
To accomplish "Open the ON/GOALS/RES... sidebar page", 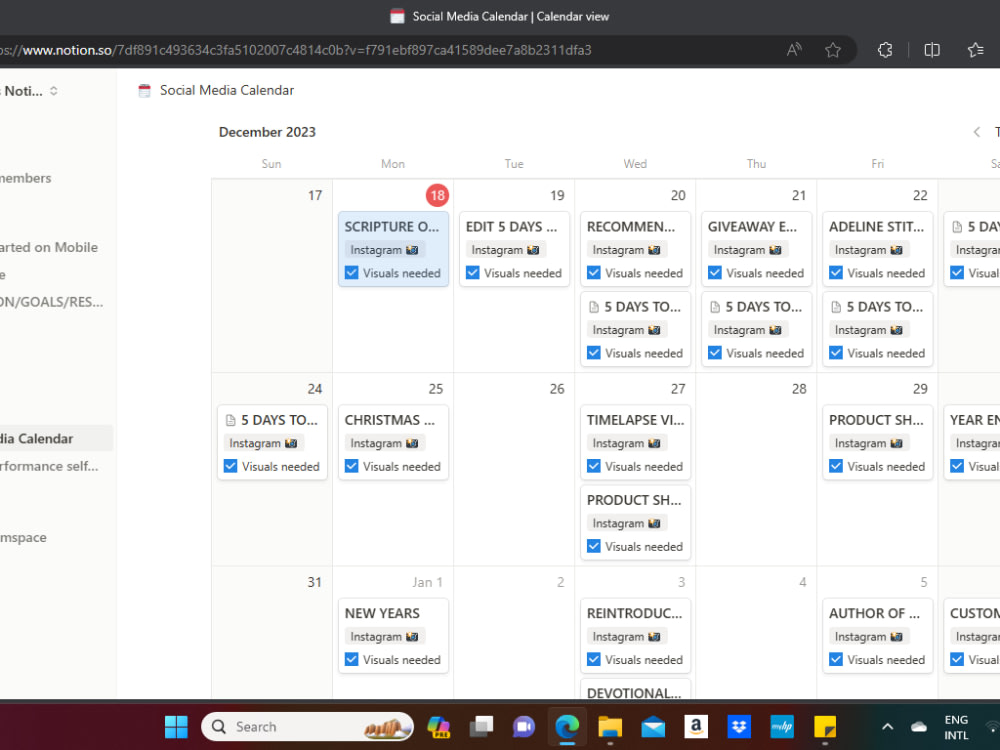I will [51, 302].
